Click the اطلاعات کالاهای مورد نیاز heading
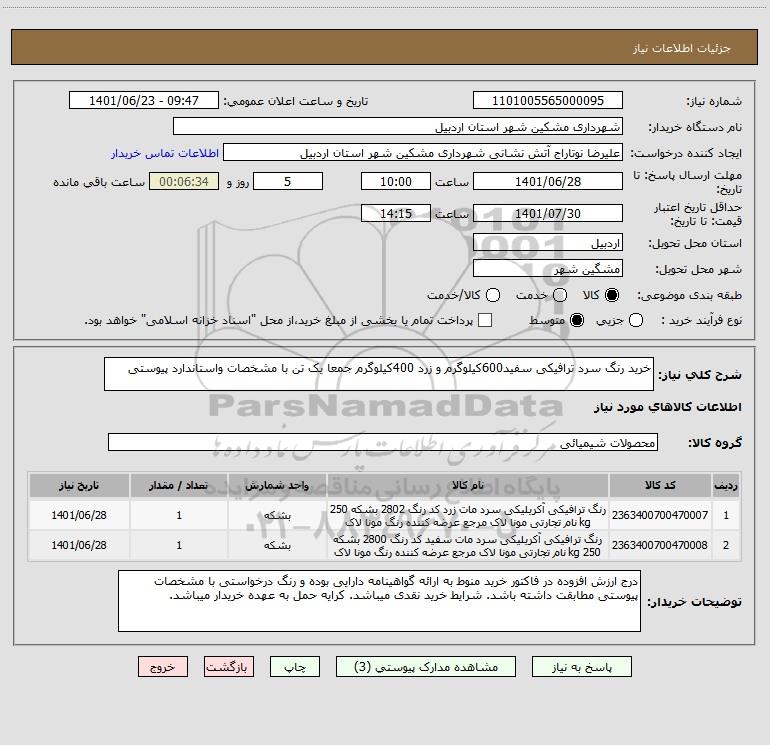 coord(667,407)
